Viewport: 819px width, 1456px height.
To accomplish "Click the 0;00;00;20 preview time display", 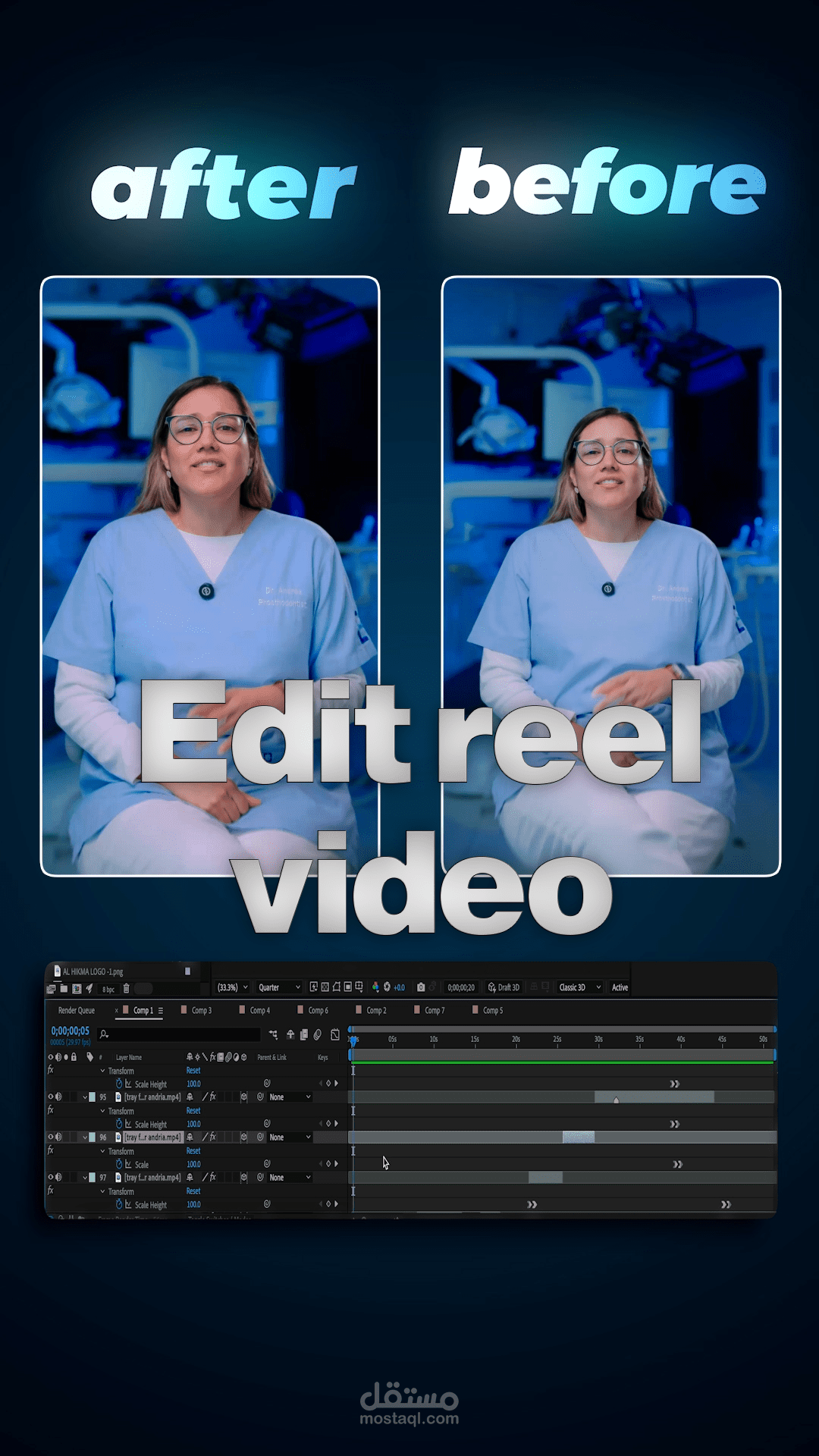I will click(x=461, y=987).
